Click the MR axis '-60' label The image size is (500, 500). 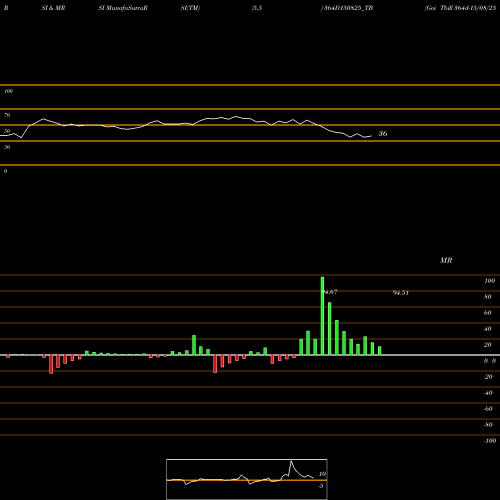pyautogui.click(x=488, y=409)
